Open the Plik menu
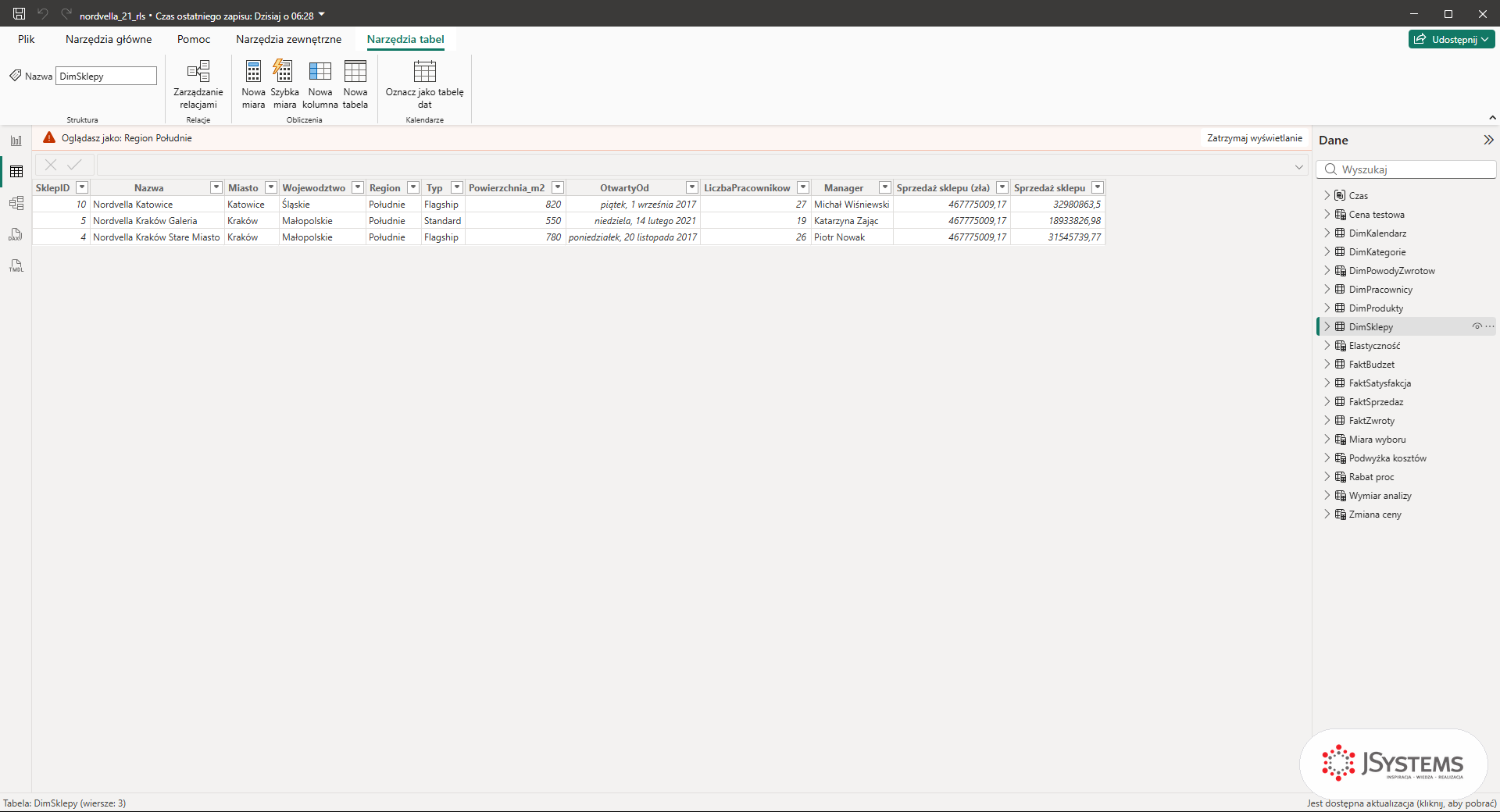Screen dimensions: 1500x812 27,39
